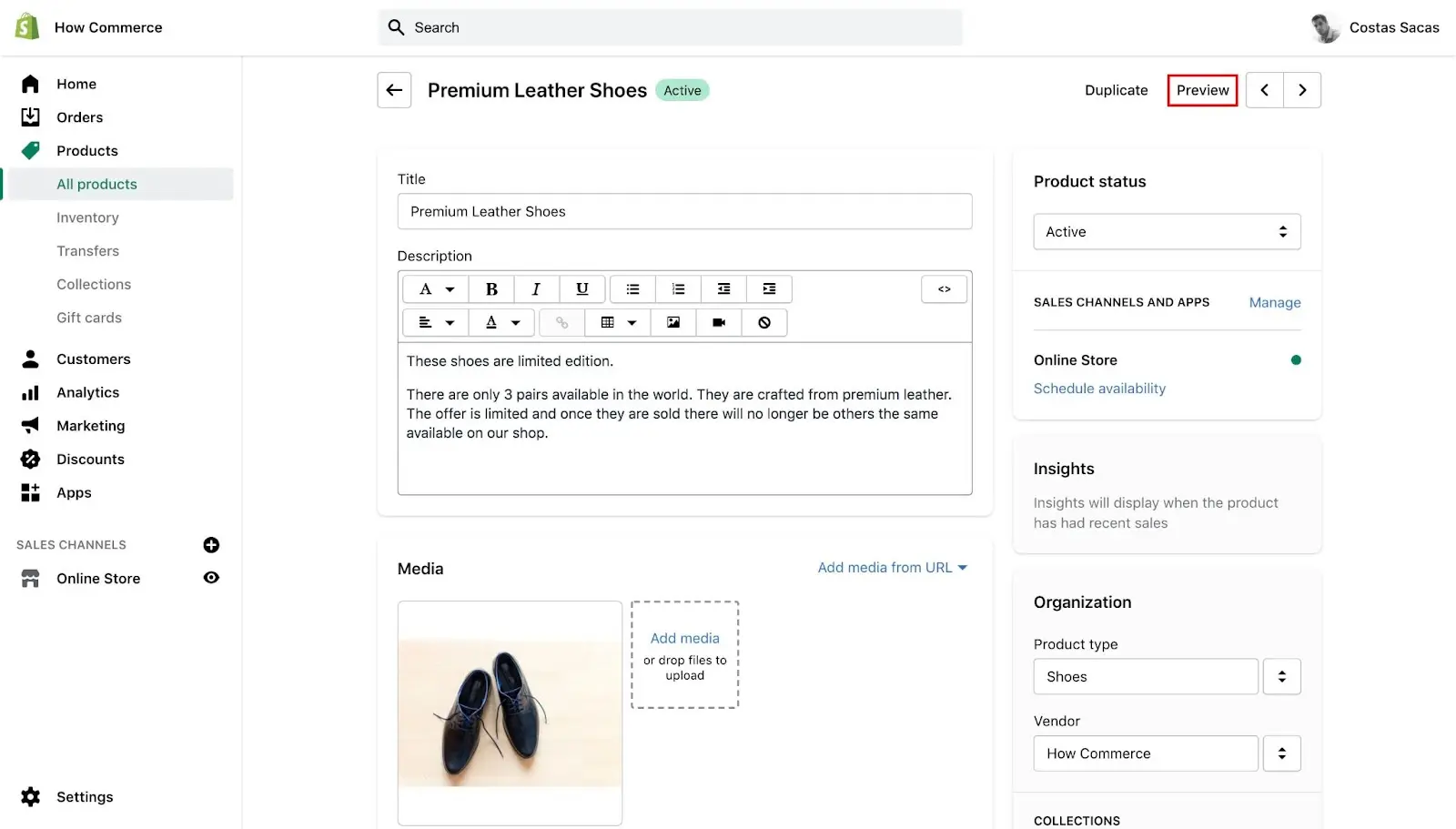Click the Preview button

(x=1202, y=90)
